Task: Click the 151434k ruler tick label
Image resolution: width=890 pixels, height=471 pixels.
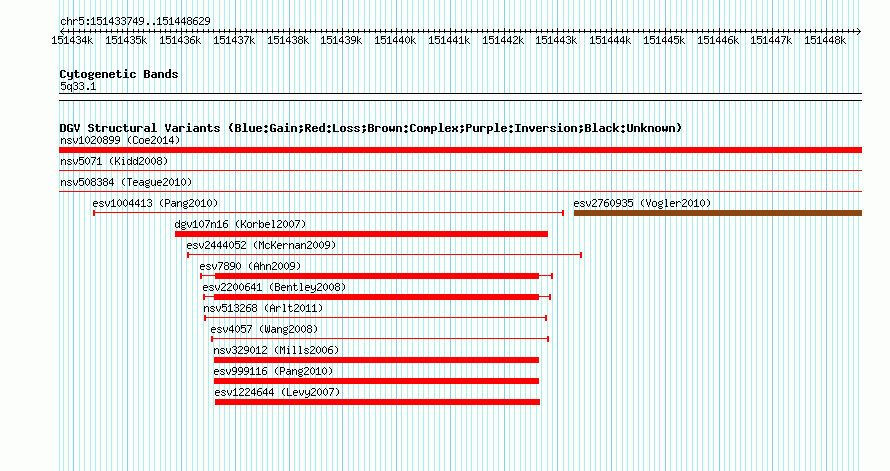Action: click(72, 40)
